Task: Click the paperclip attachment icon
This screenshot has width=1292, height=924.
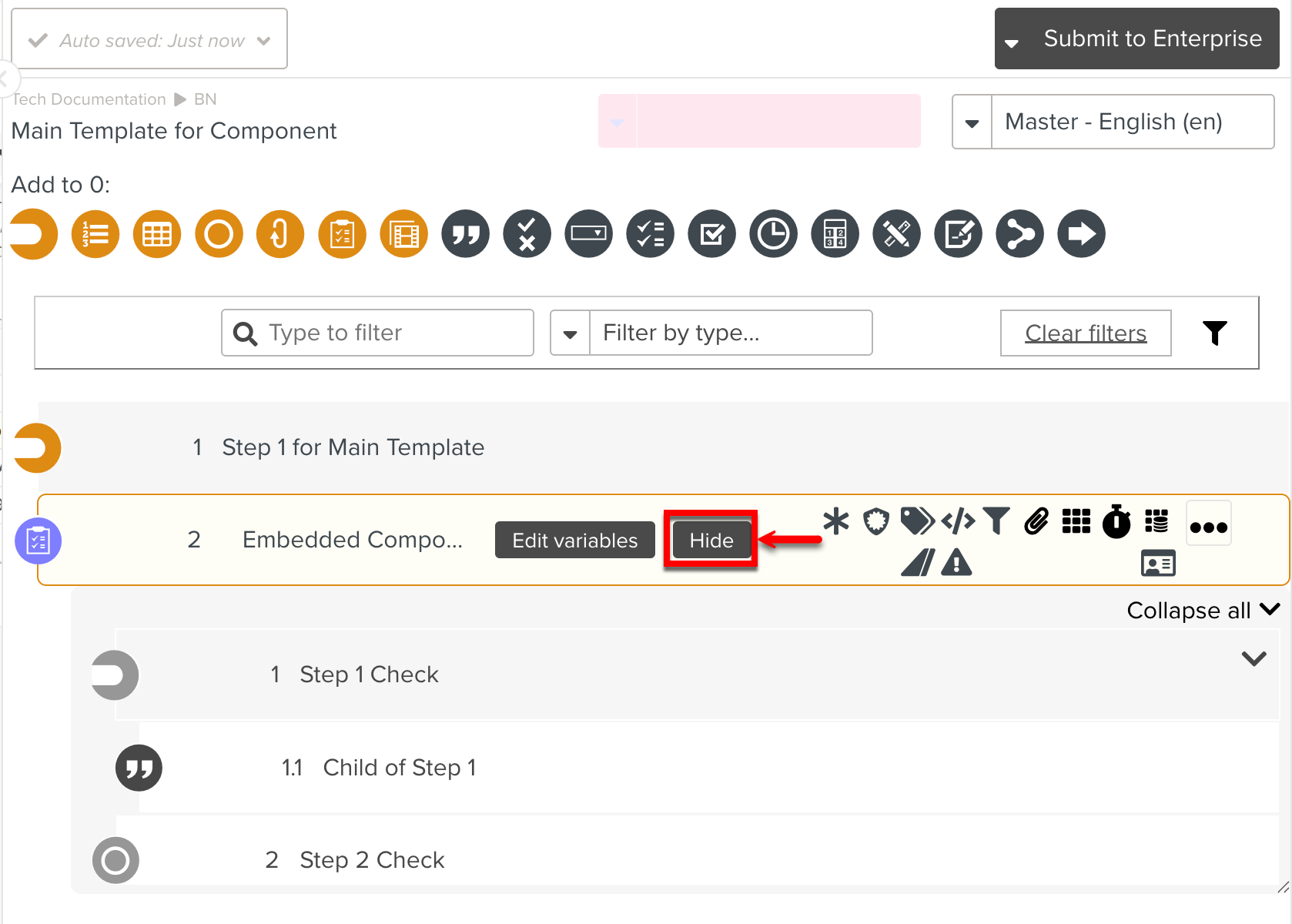Action: pos(1036,521)
